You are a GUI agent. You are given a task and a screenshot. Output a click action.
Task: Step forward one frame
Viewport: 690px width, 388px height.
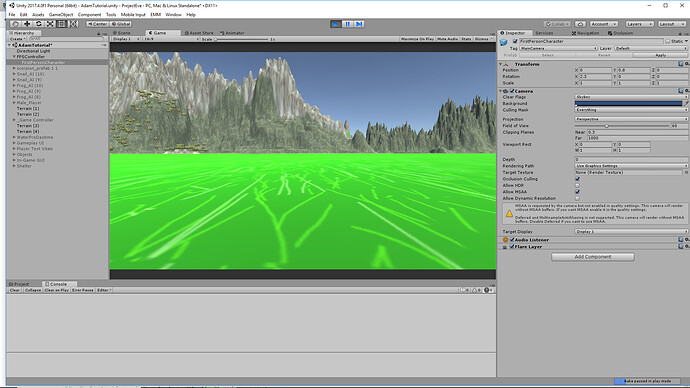pos(359,24)
